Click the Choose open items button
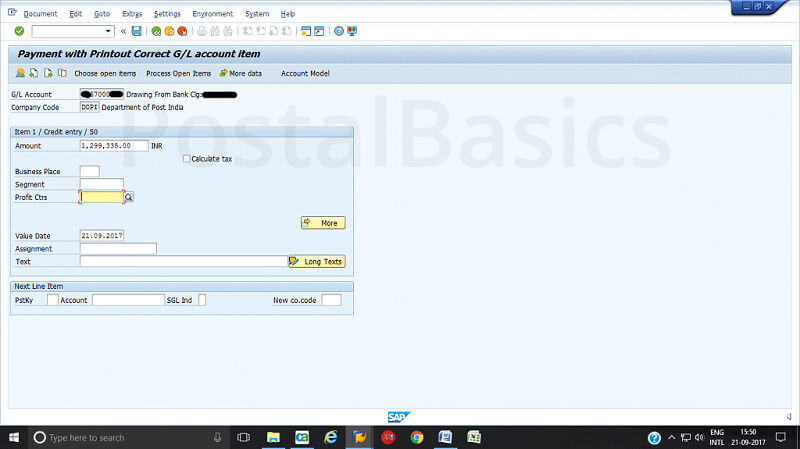This screenshot has height=449, width=800. tap(105, 73)
